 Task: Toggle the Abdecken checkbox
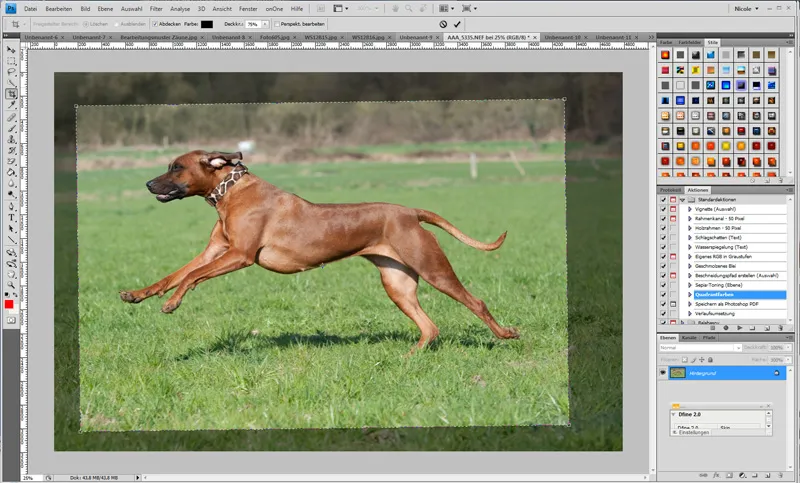(x=156, y=24)
